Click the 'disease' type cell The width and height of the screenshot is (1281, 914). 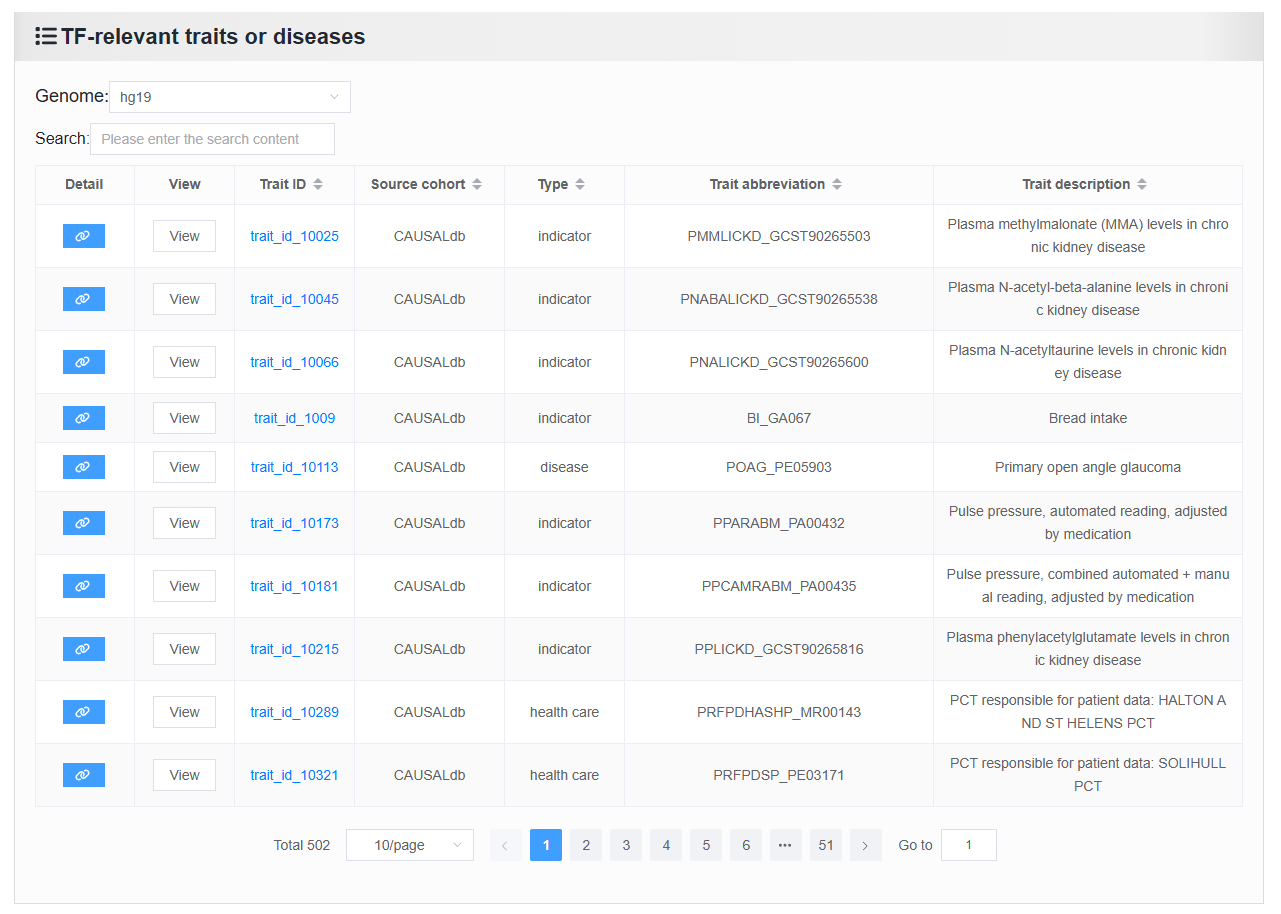(564, 468)
